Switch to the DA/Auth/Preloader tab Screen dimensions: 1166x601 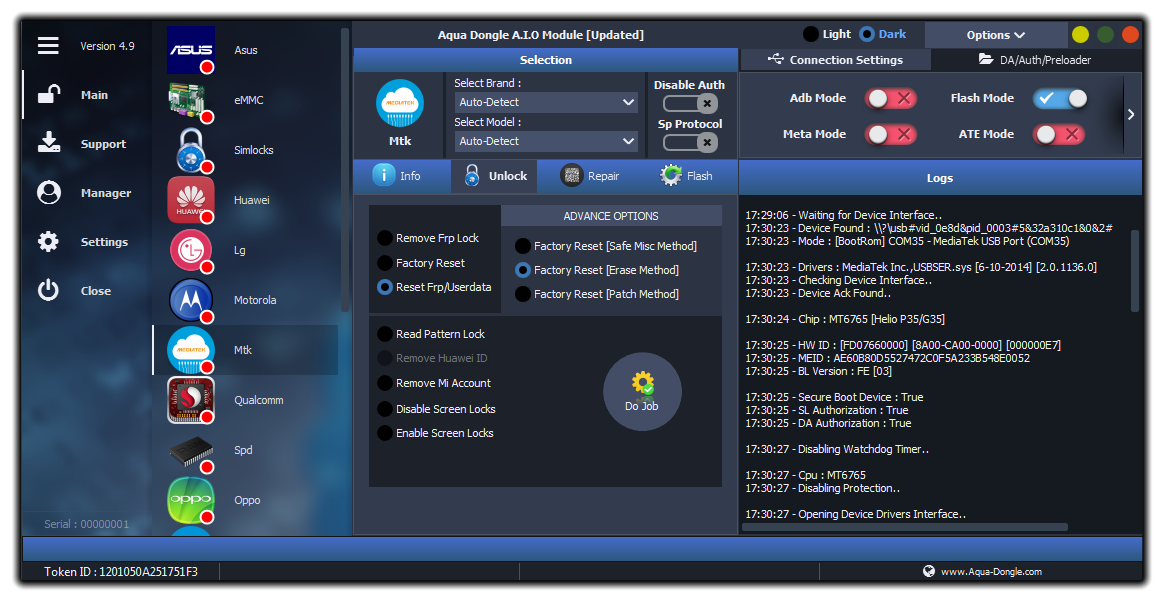(1035, 60)
